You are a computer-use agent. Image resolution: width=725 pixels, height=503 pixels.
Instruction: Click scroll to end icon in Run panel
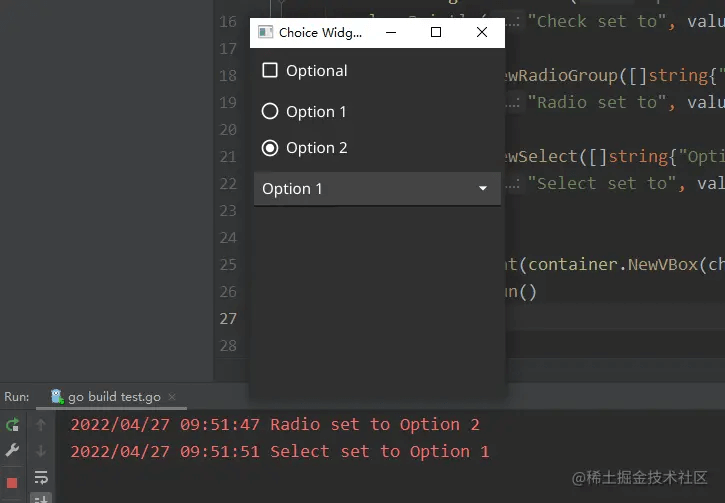coord(41,498)
